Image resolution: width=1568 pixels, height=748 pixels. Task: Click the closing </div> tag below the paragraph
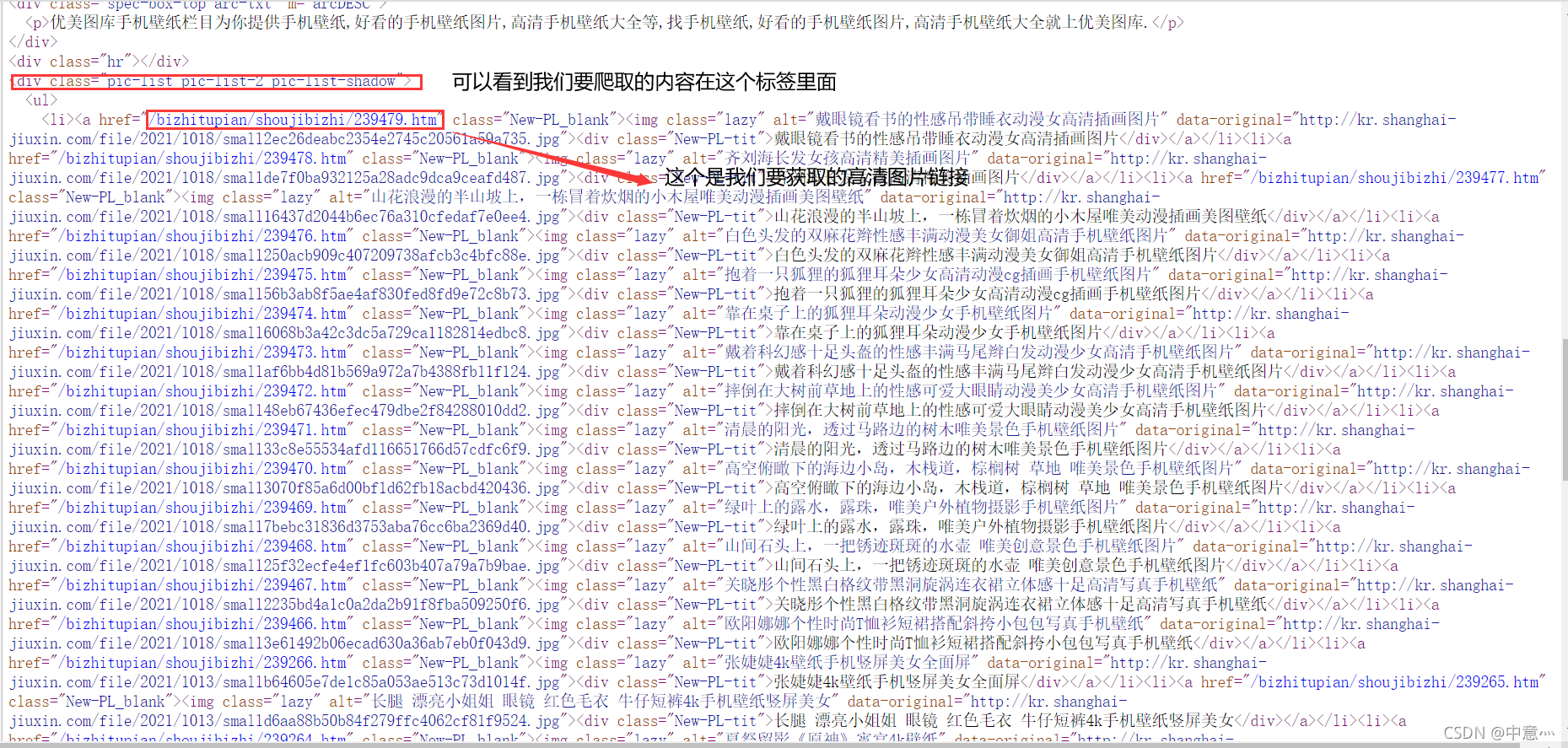click(34, 42)
